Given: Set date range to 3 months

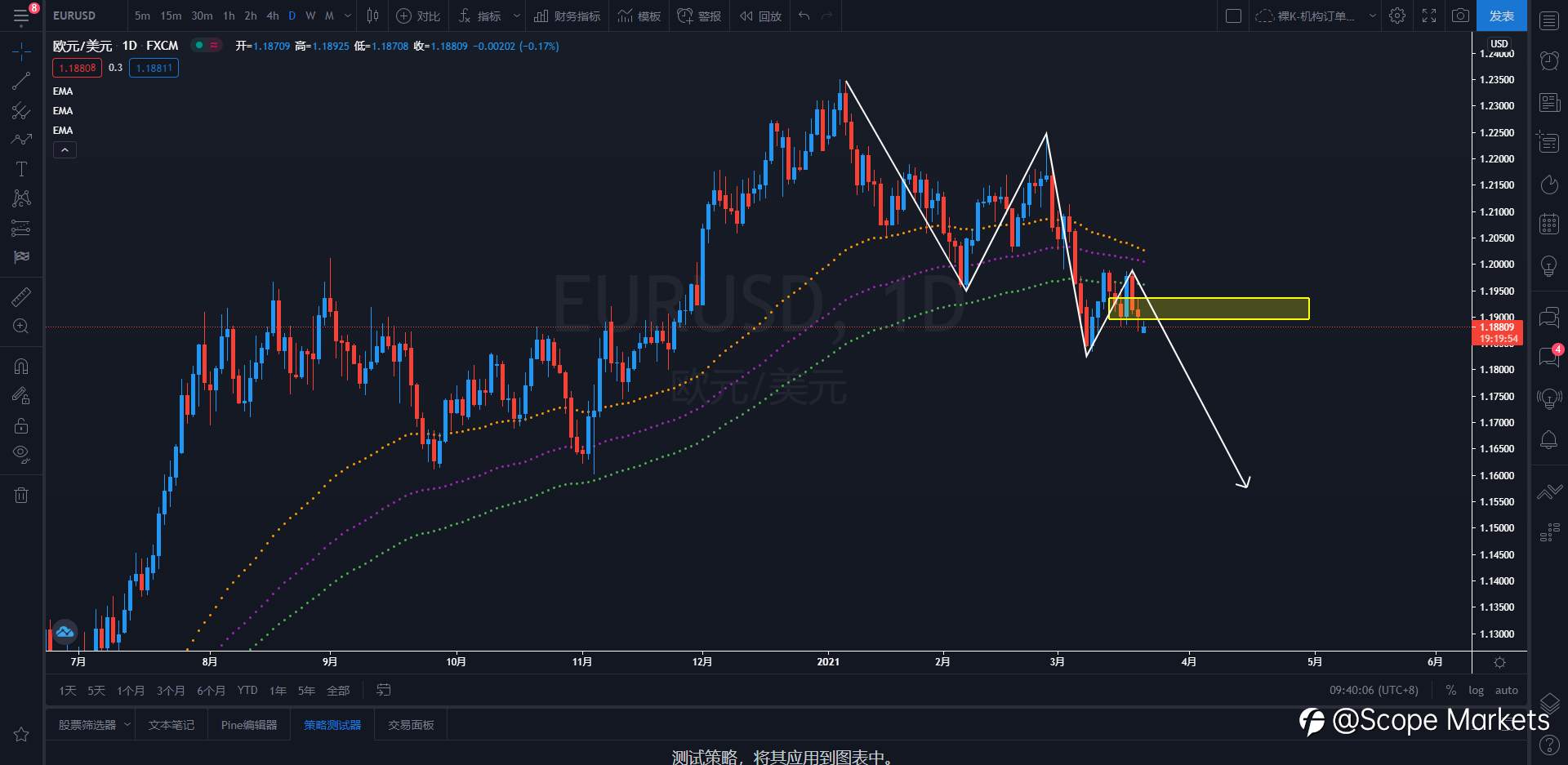Looking at the screenshot, I should point(171,691).
